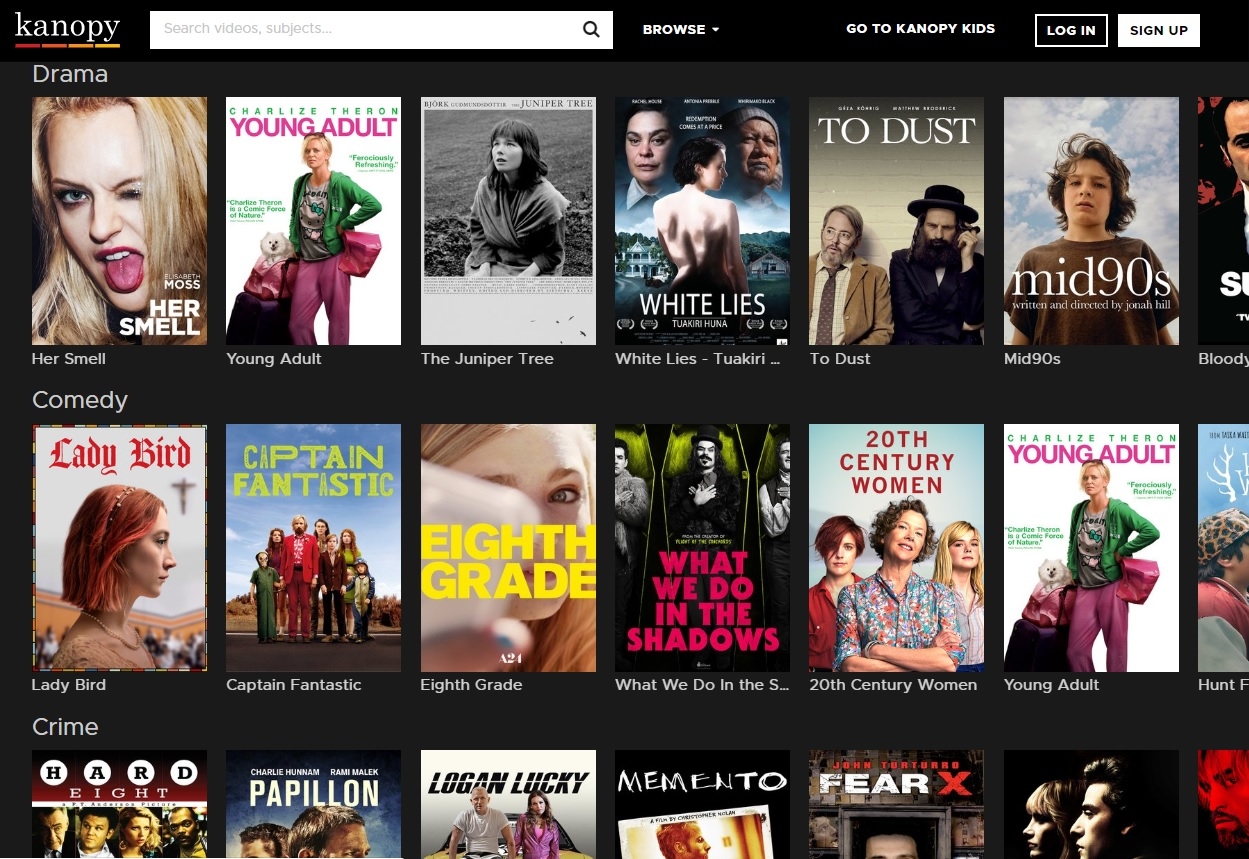Open the Memento movie poster

pos(702,805)
